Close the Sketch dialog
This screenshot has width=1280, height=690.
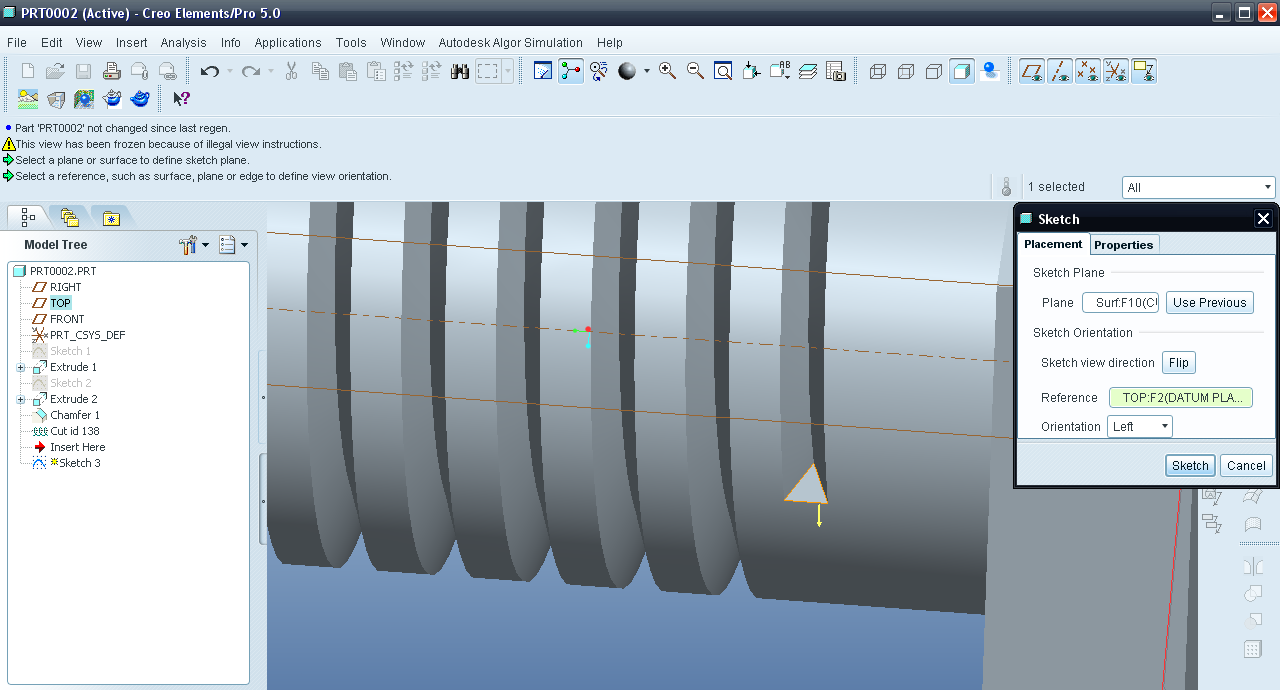coord(1263,219)
